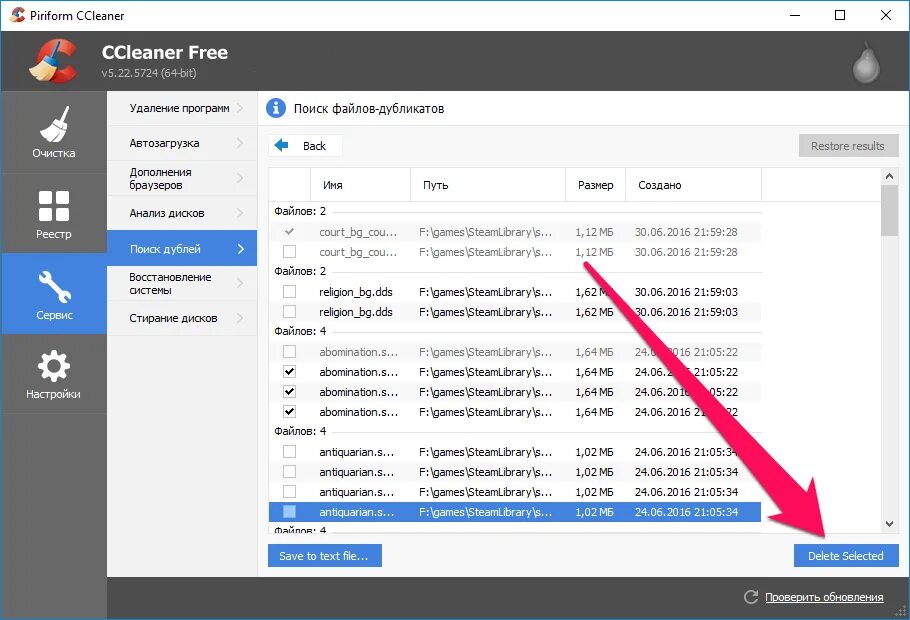Click the CCleaner logo in header
This screenshot has width=910, height=620.
point(53,60)
